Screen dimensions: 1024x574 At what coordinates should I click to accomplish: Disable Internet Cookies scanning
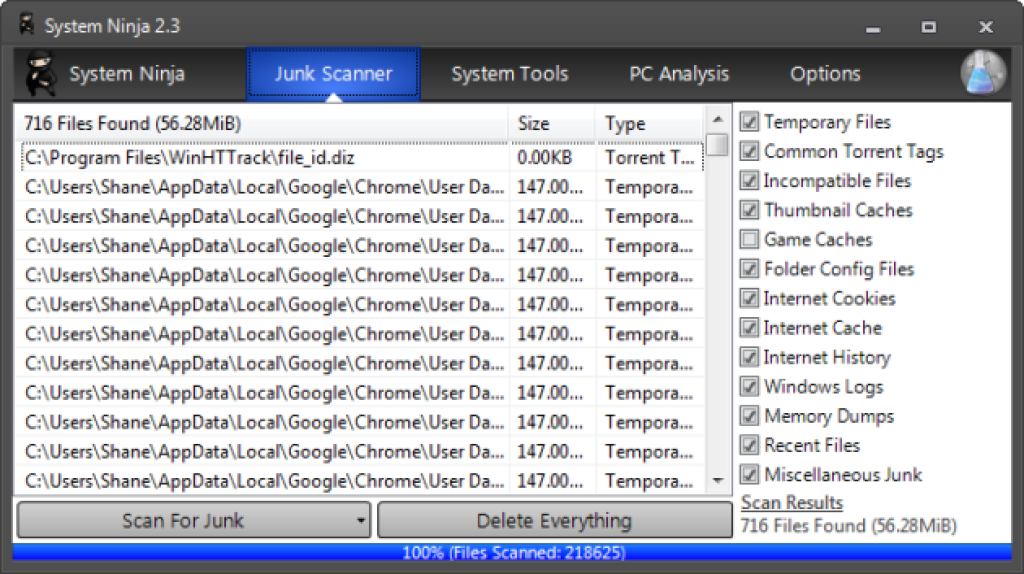point(749,298)
